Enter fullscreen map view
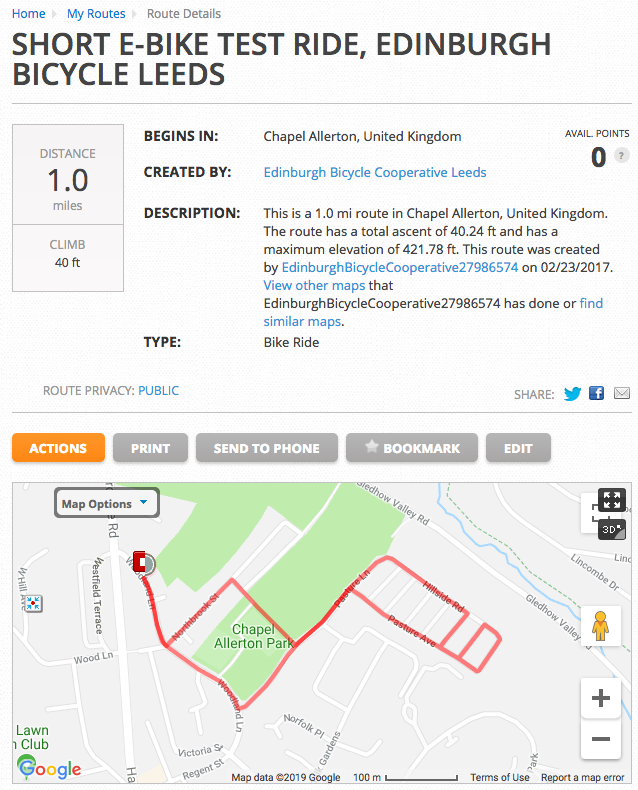Screen dimensions: 638x790 click(x=611, y=500)
